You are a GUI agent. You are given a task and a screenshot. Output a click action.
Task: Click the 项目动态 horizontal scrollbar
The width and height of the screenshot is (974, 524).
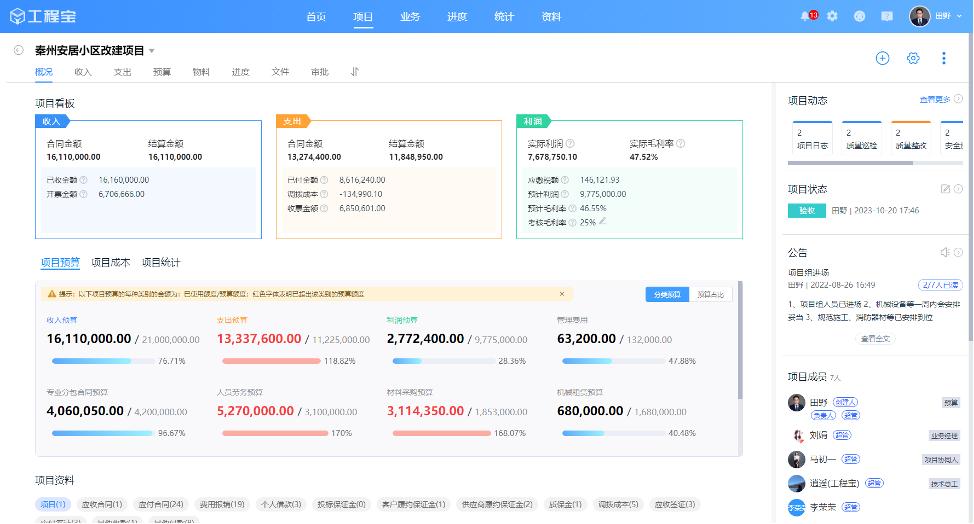tap(850, 163)
